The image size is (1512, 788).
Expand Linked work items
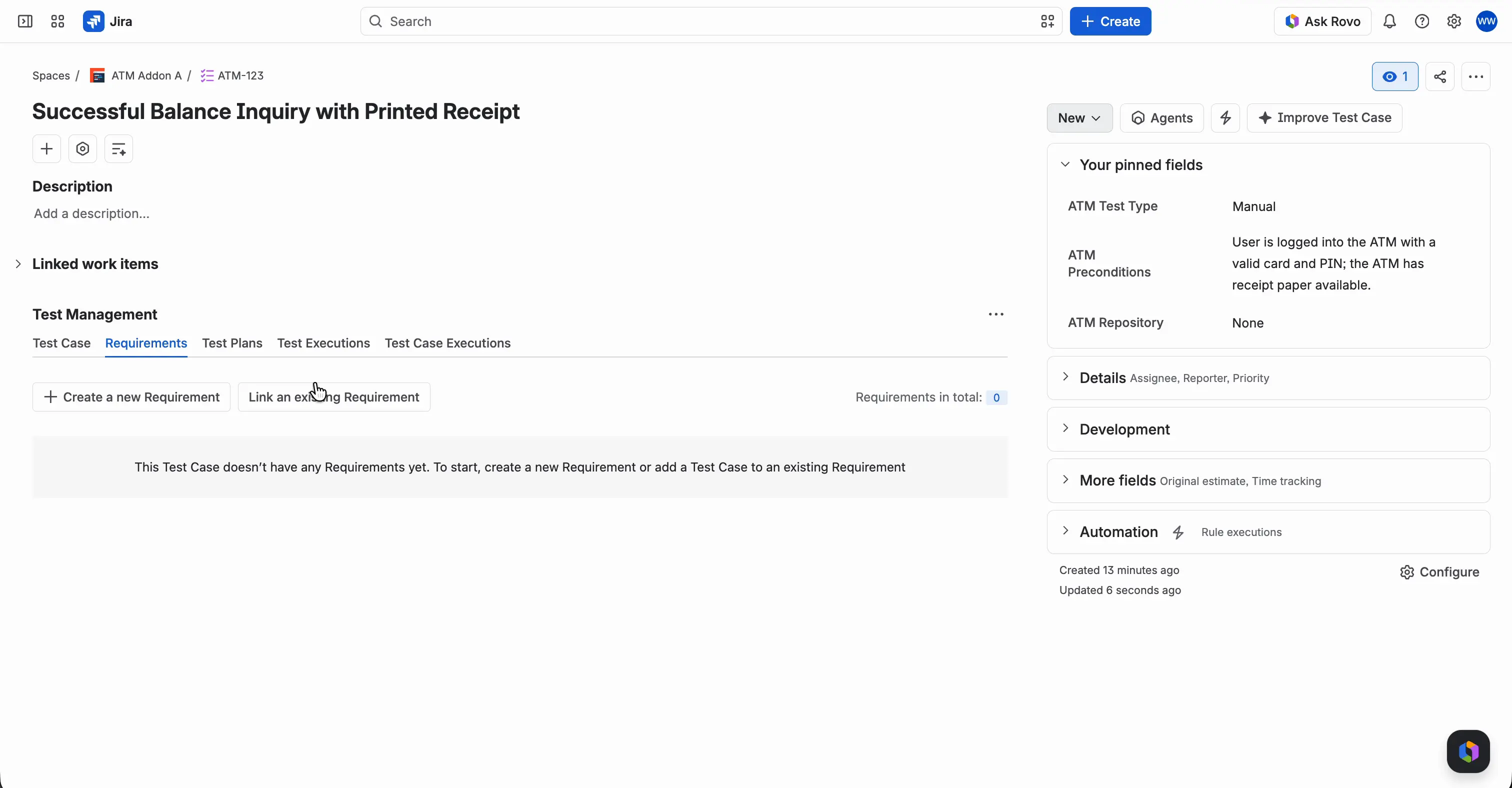pyautogui.click(x=18, y=264)
